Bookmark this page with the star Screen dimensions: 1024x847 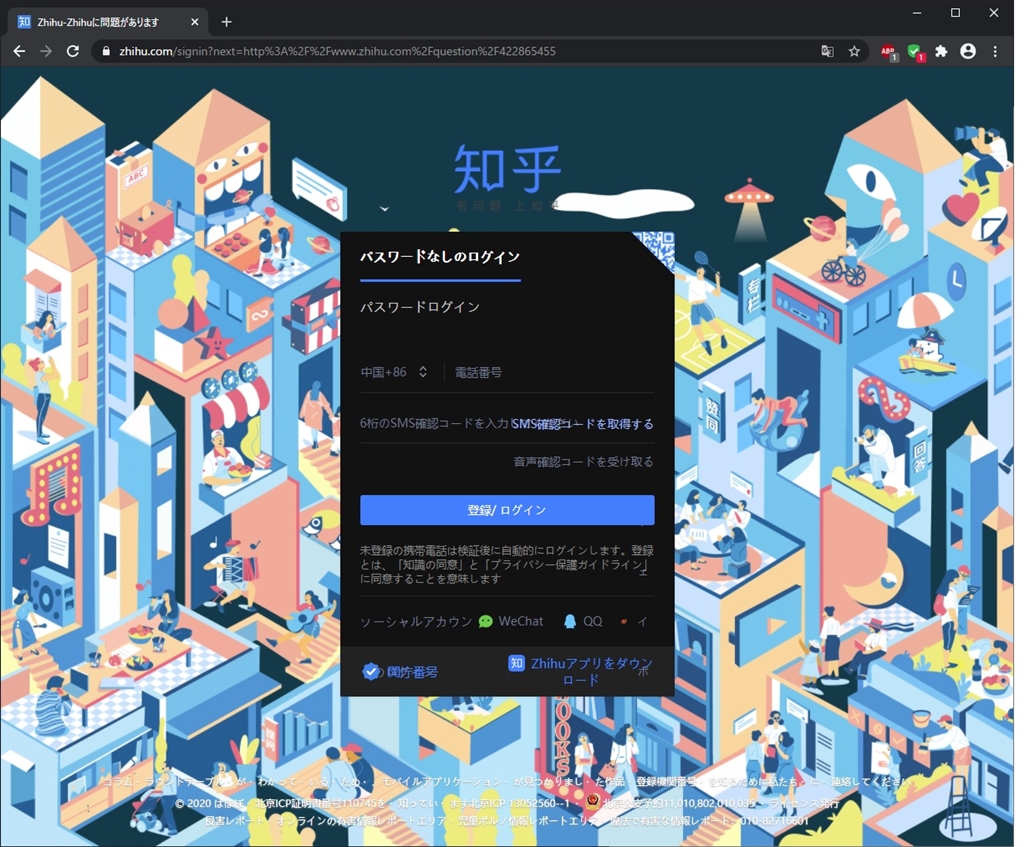pos(854,51)
